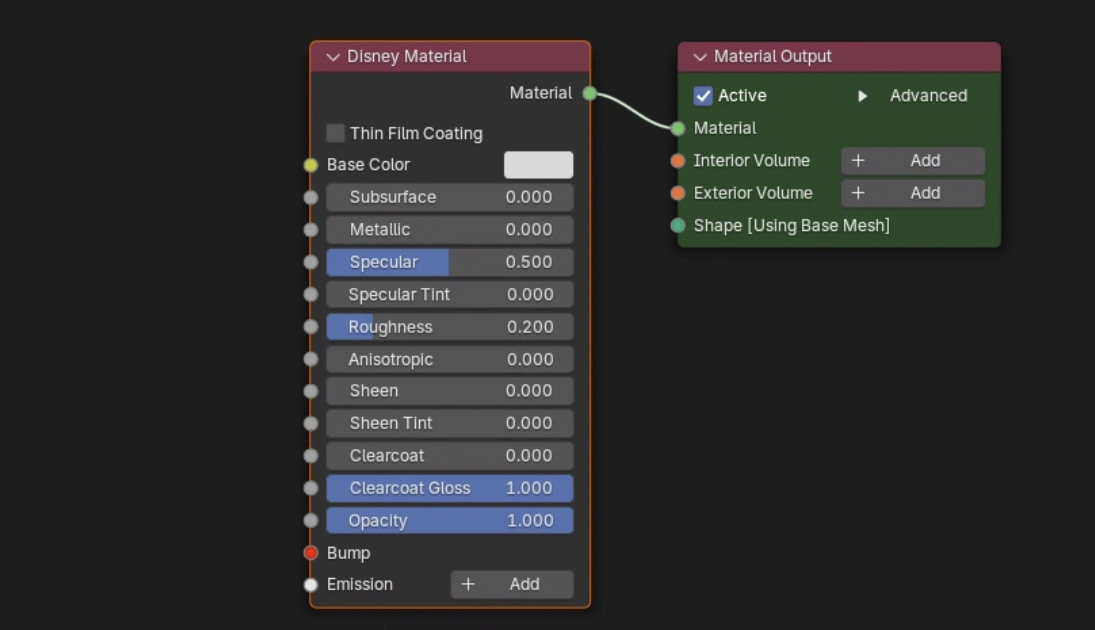Click the green Material output socket on Disney node
The height and width of the screenshot is (630, 1095).
(590, 93)
